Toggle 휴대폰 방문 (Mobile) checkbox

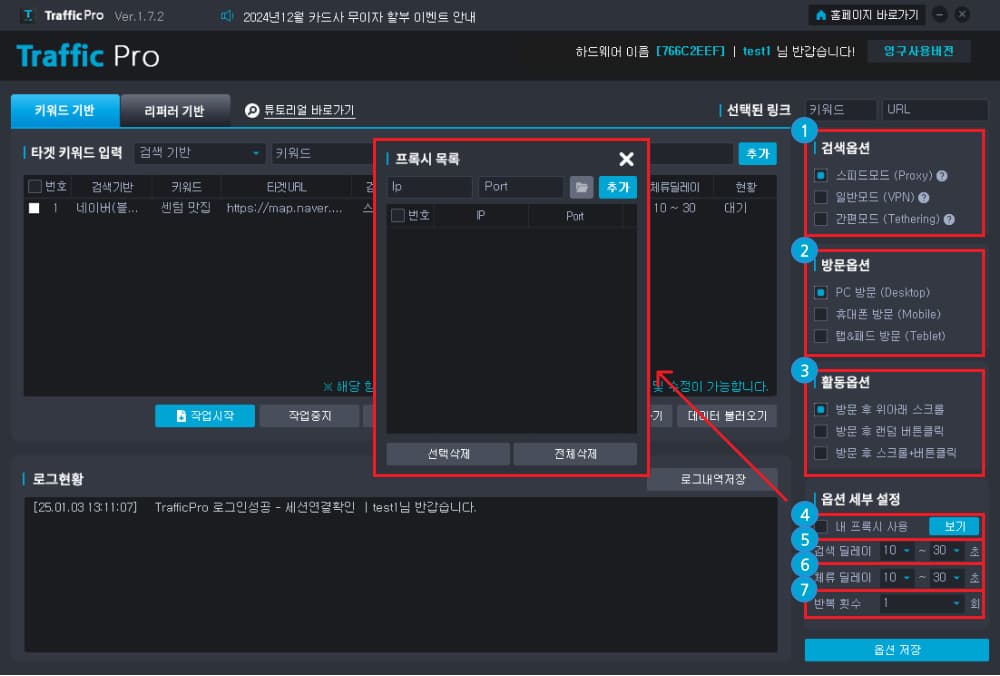(x=821, y=314)
